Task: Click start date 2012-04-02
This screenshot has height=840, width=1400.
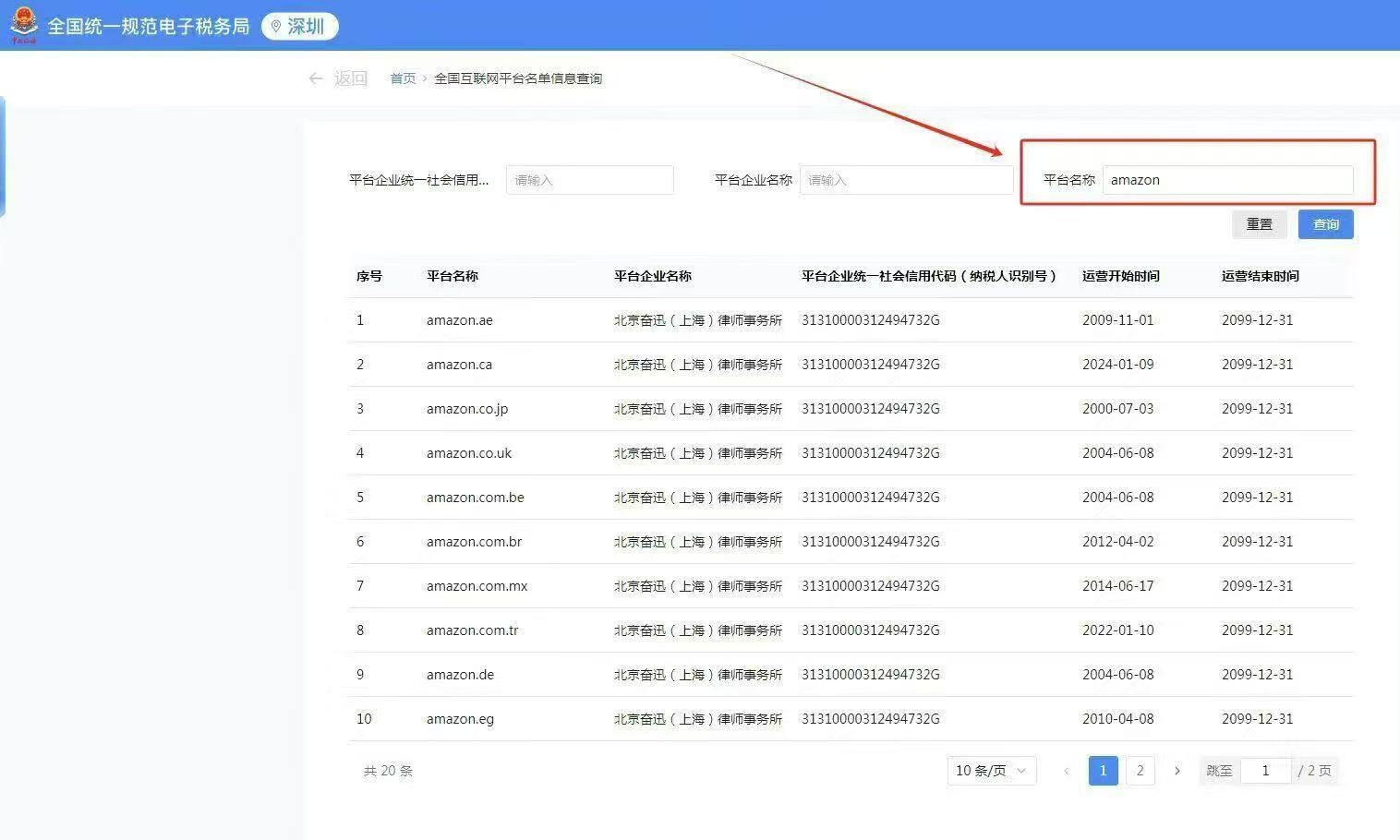Action: point(1118,542)
